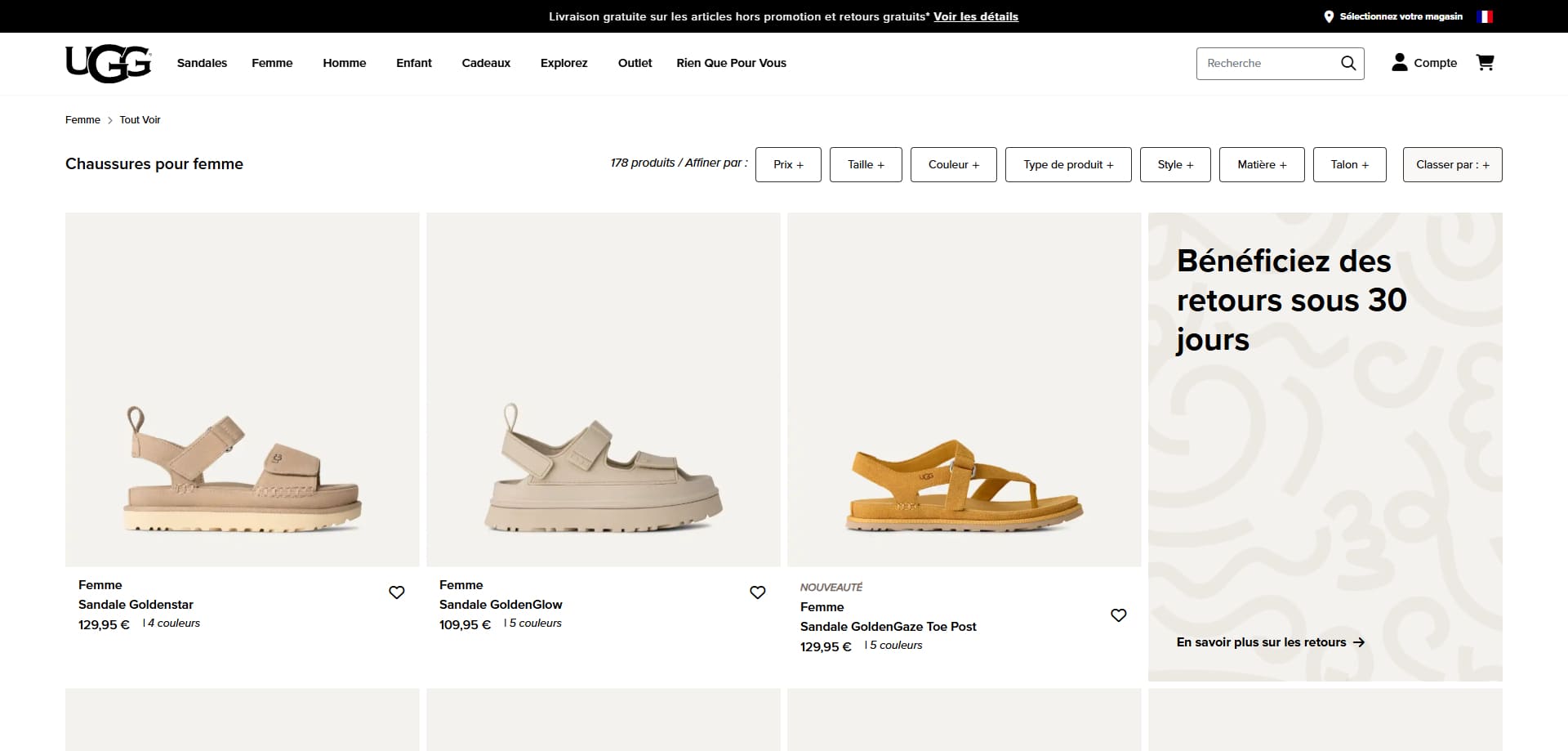Expand the Prix filter
Viewport: 1568px width, 751px height.
(x=788, y=164)
